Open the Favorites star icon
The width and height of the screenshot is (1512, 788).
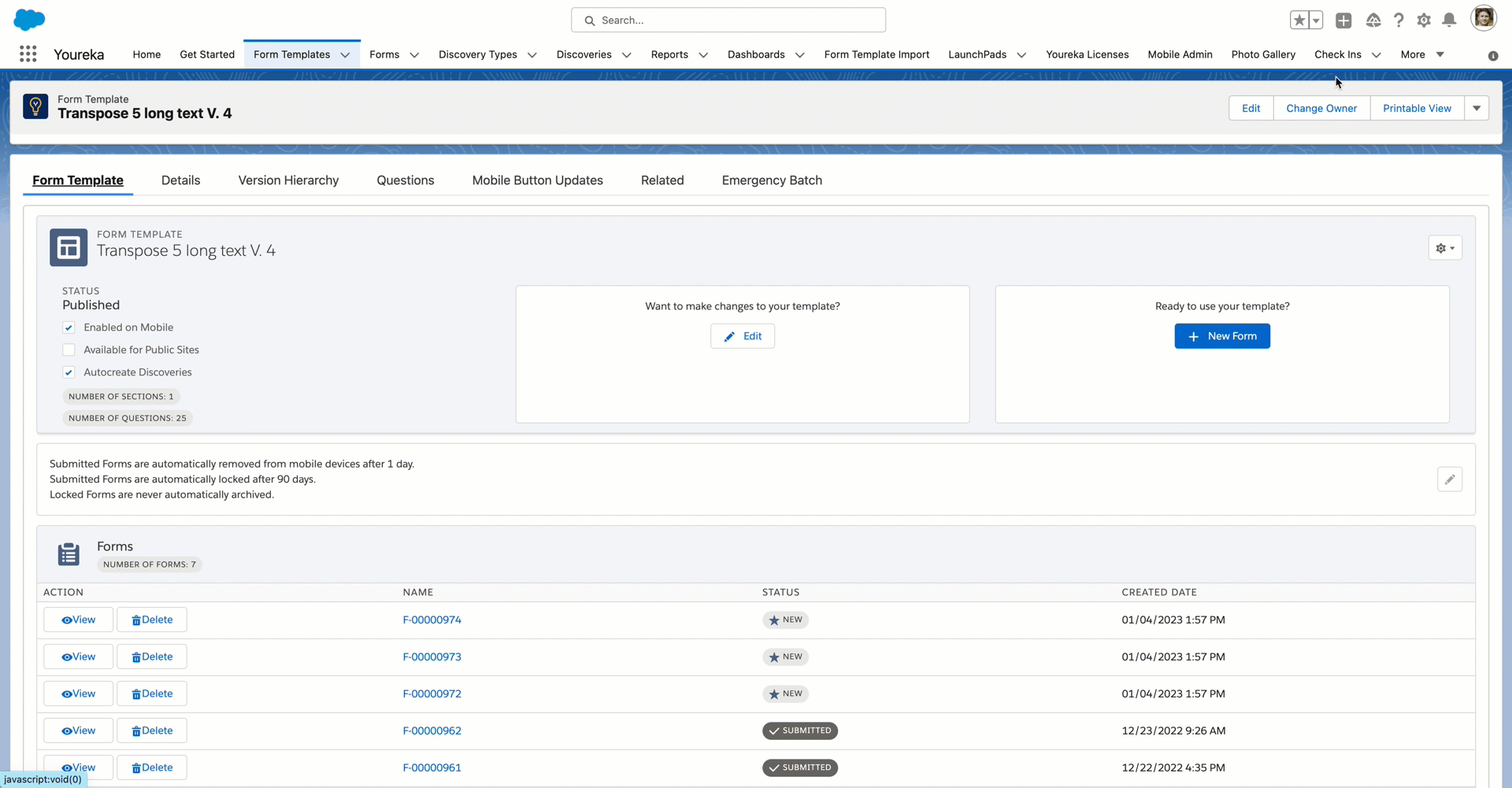[x=1299, y=20]
